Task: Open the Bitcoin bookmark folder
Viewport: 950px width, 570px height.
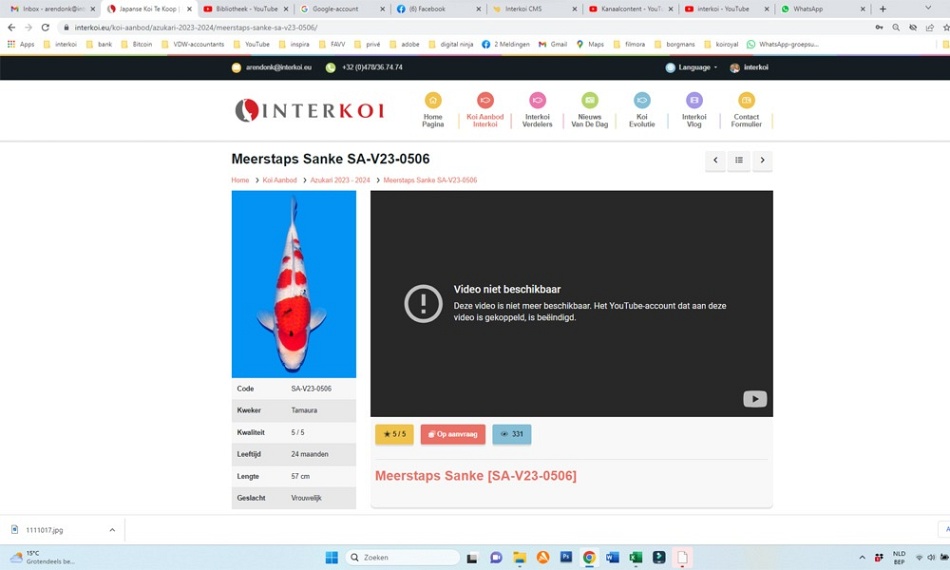Action: tap(136, 44)
